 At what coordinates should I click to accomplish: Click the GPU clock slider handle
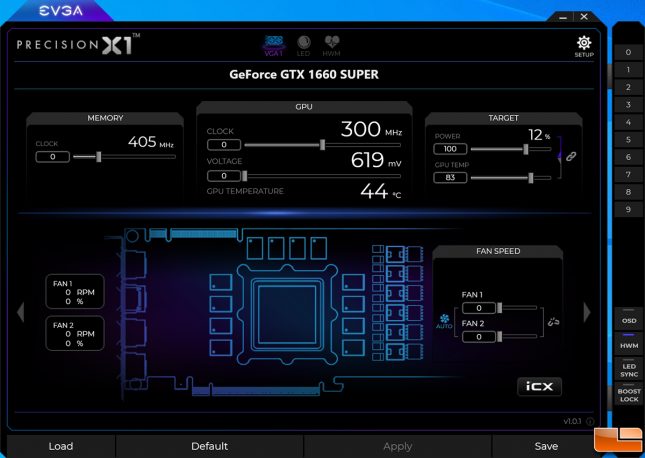322,145
